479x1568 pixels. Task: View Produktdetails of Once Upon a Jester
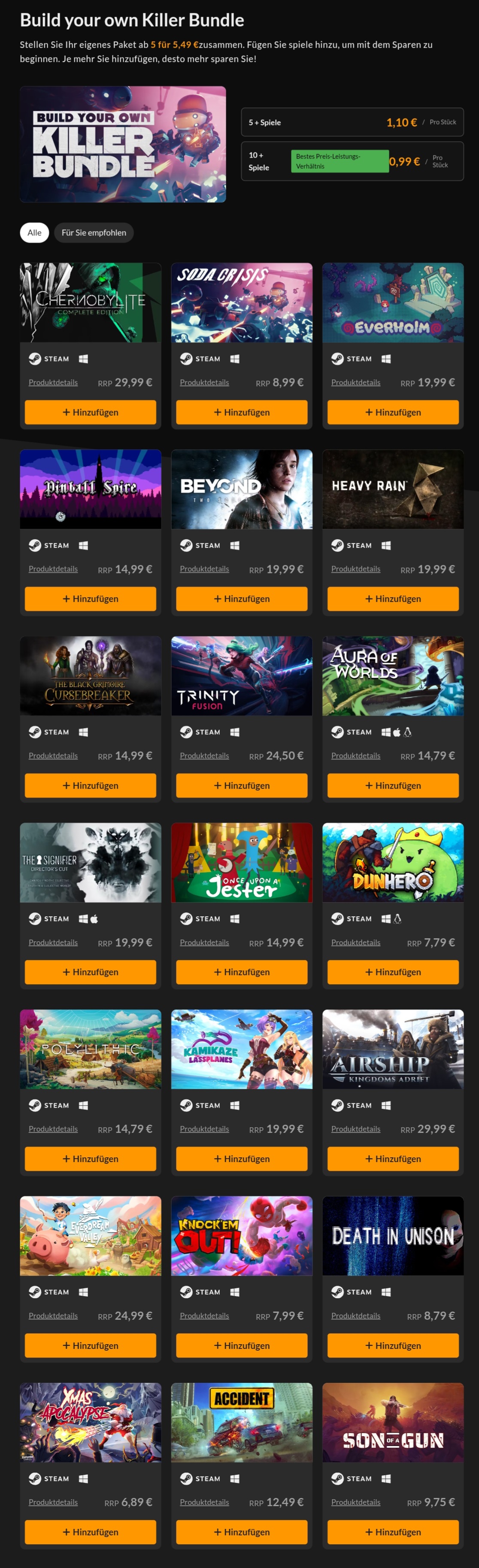click(x=204, y=942)
